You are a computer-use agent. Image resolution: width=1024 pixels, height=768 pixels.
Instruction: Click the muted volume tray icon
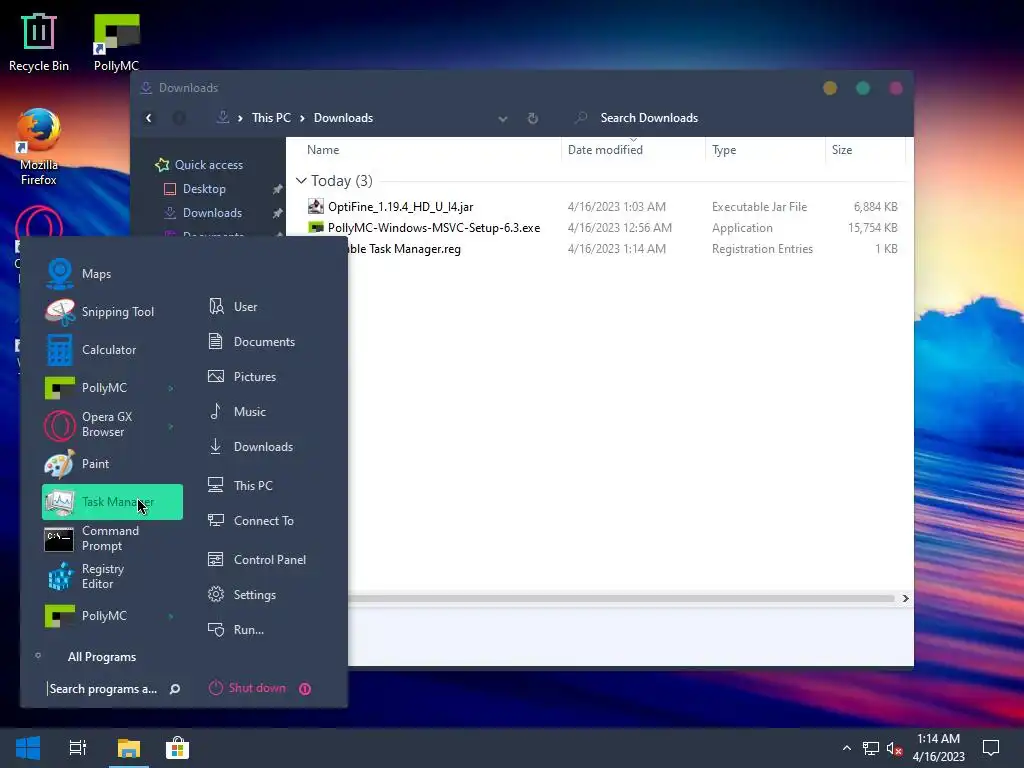coord(894,748)
